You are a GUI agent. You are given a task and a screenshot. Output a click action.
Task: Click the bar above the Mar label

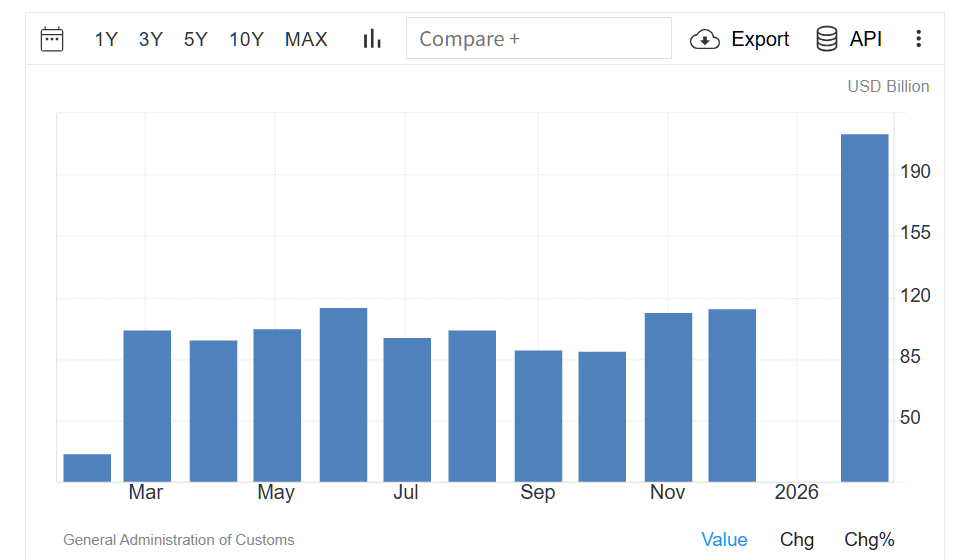pos(147,405)
